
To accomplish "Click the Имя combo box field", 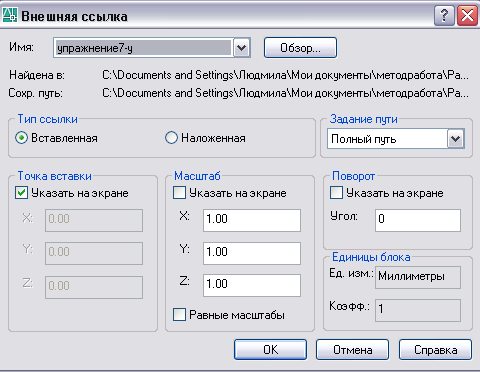I will point(143,48).
